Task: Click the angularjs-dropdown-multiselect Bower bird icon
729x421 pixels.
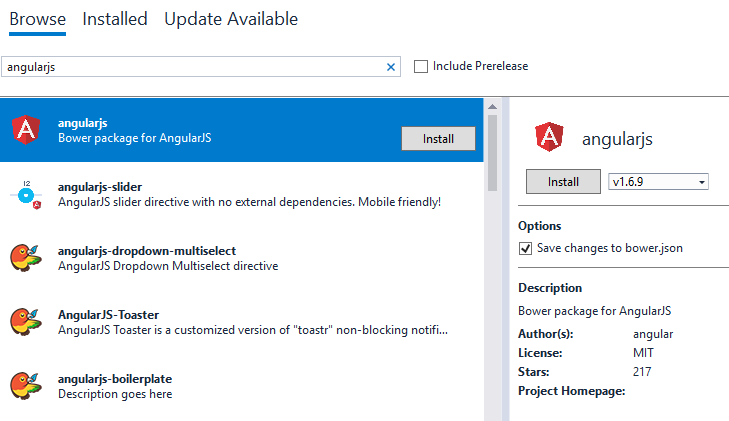Action: [25, 257]
